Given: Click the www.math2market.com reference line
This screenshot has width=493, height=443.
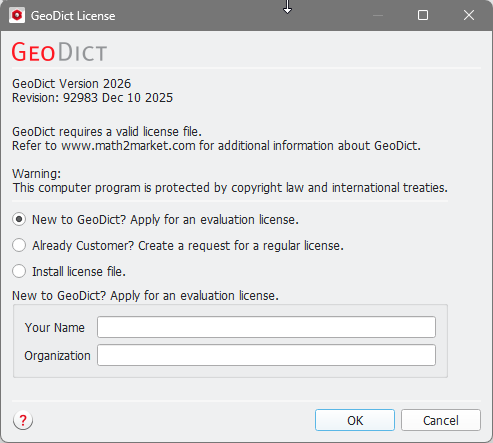Looking at the screenshot, I should 216,146.
